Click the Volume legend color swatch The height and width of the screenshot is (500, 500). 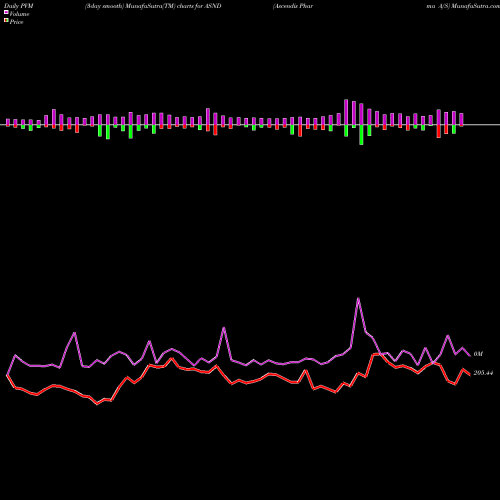6,12
